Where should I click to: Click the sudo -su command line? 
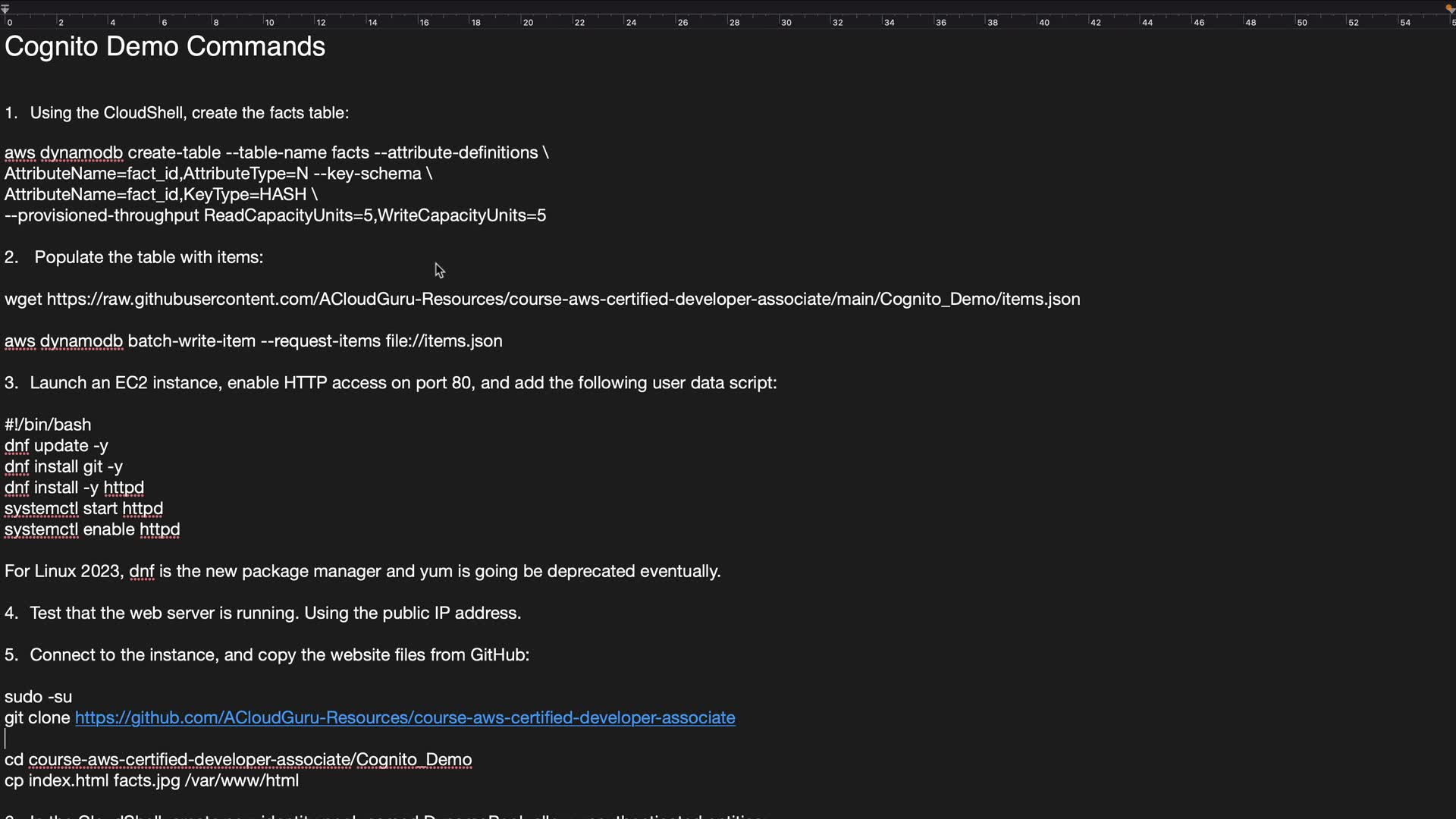[39, 697]
